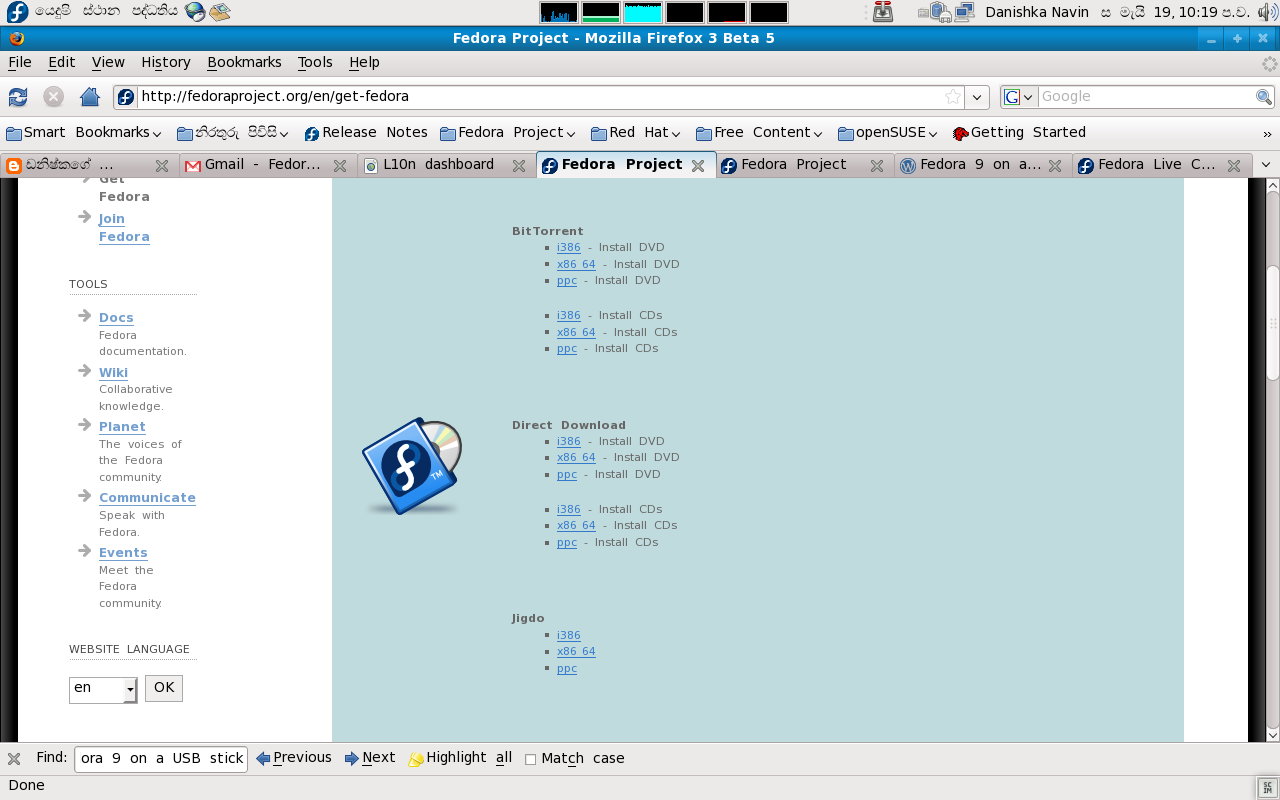
Task: Click OK button for language
Action: pos(164,688)
